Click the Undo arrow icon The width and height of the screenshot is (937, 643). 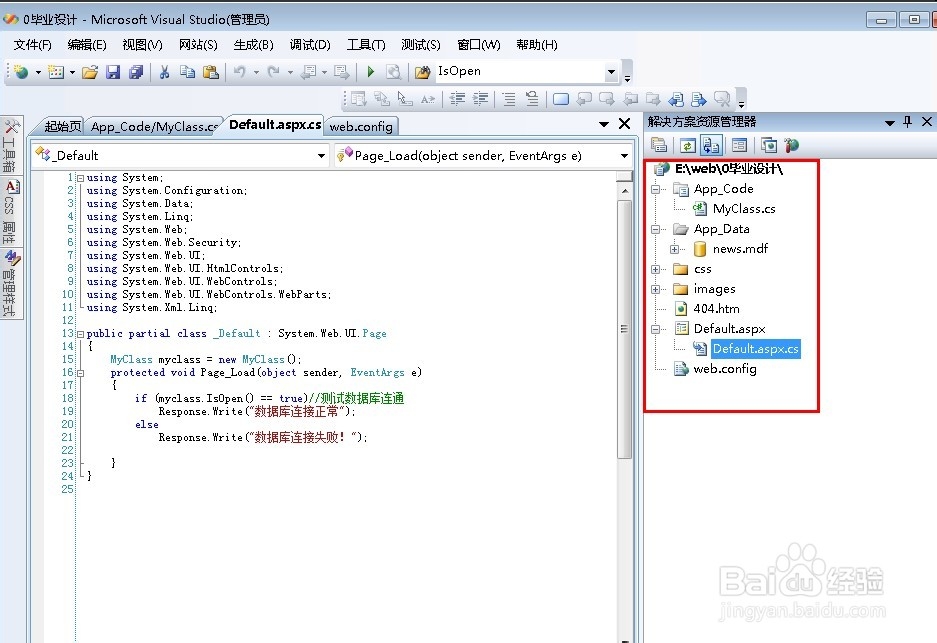pyautogui.click(x=240, y=72)
